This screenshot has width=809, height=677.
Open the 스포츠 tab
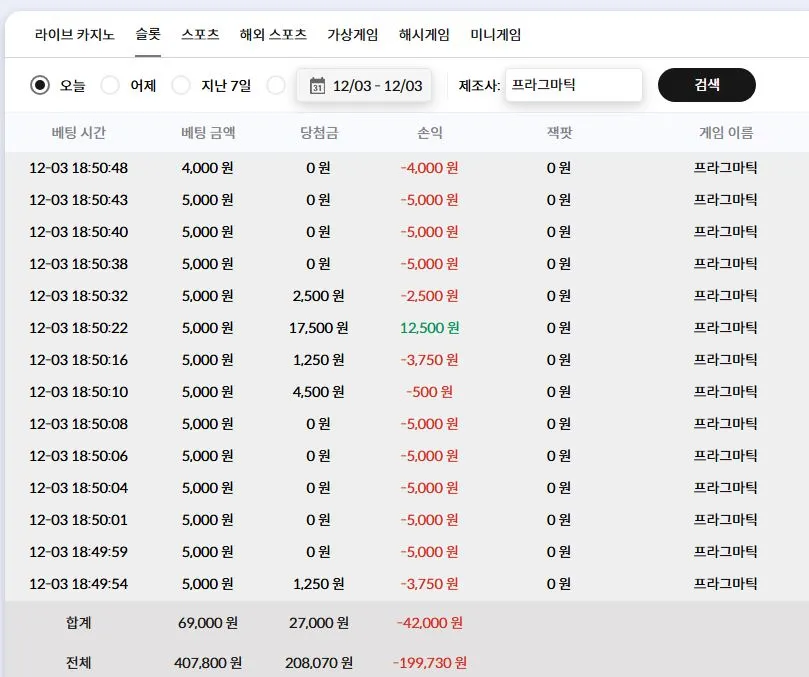[x=200, y=35]
